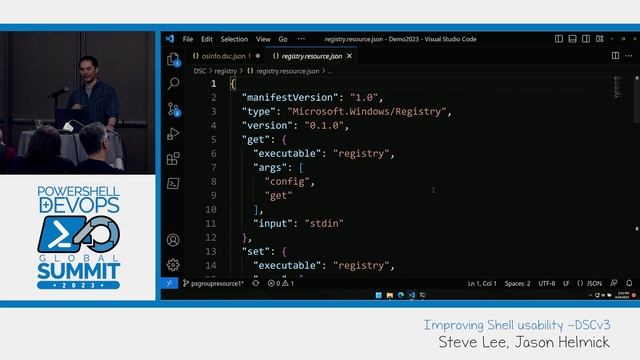Image resolution: width=640 pixels, height=360 pixels.
Task: Click line number 13 in gutter
Action: pyautogui.click(x=211, y=251)
